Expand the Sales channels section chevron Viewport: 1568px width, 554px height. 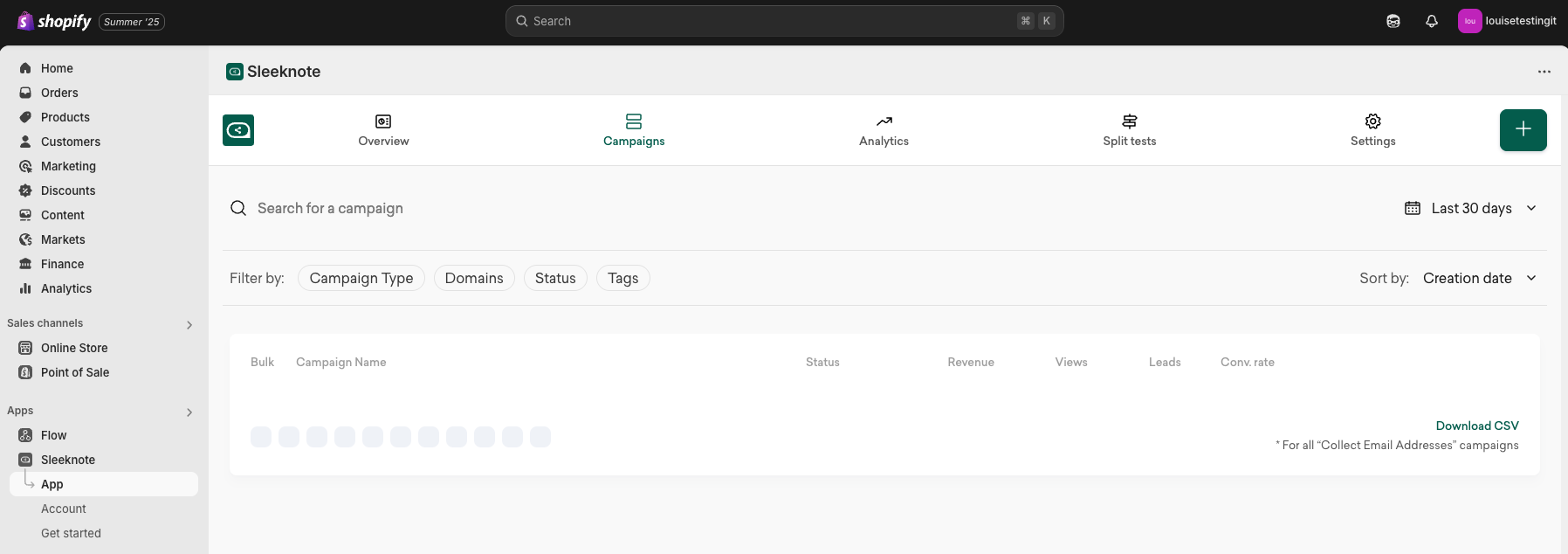tap(189, 325)
